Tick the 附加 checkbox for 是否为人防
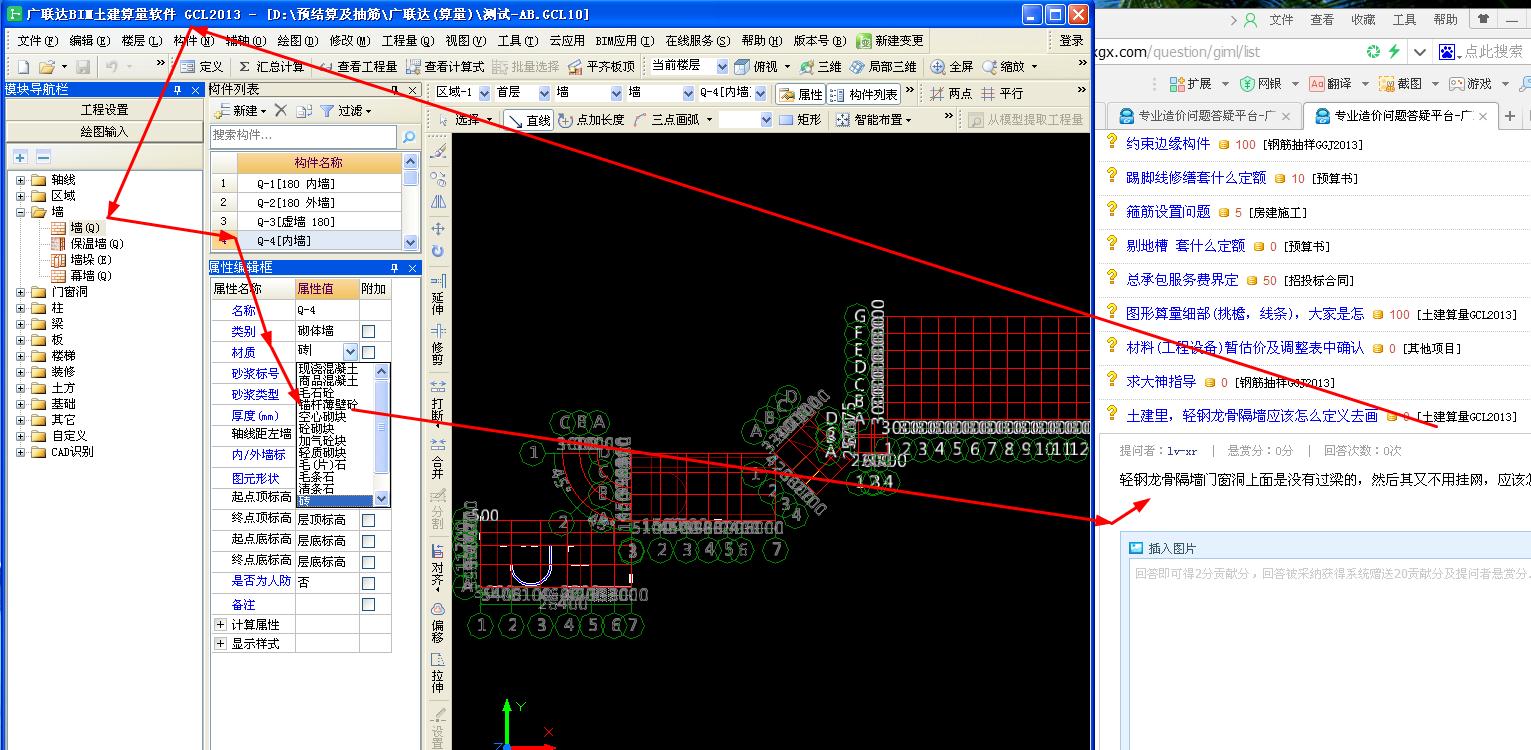1531x750 pixels. [368, 583]
